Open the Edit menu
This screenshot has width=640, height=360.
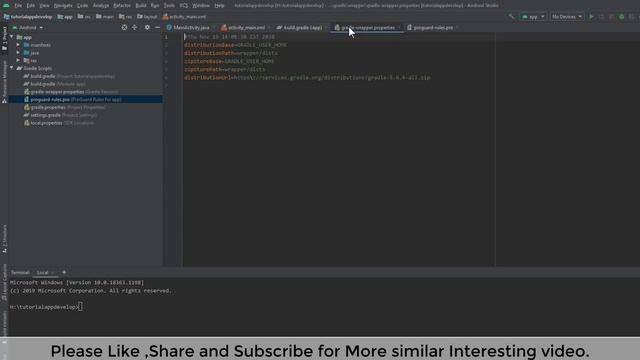31,6
